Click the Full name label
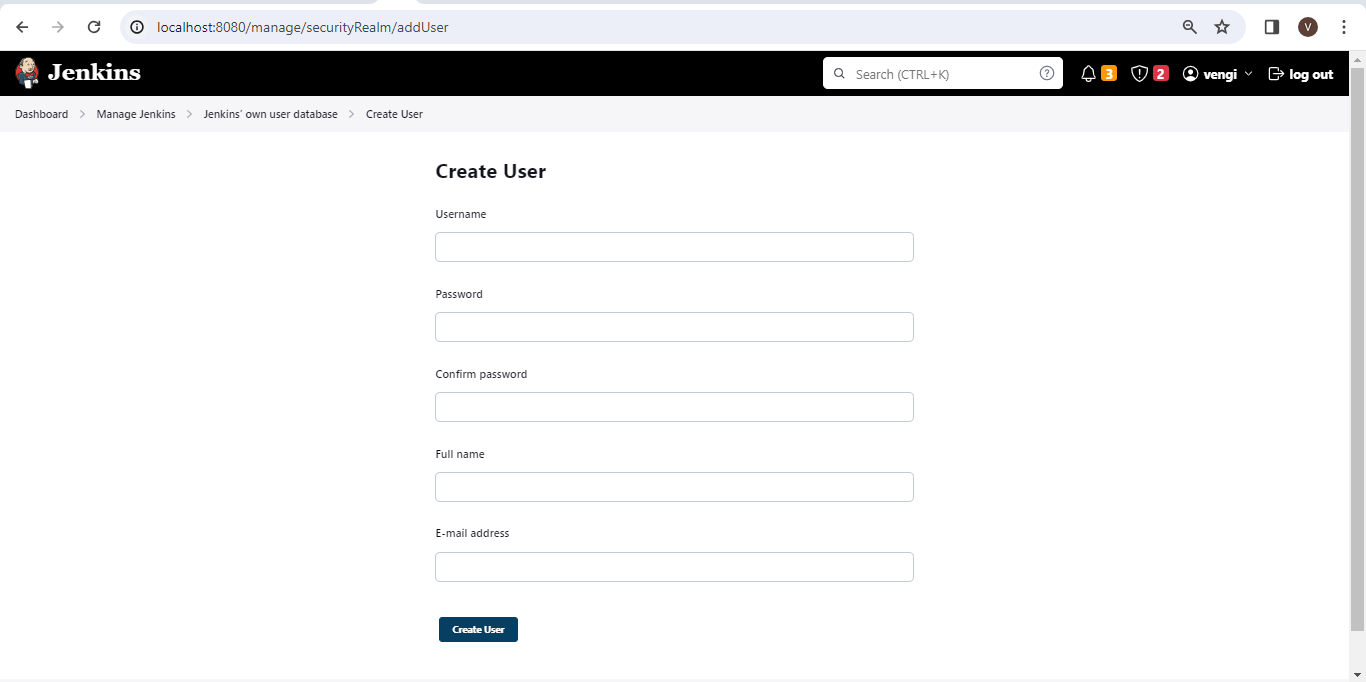This screenshot has width=1366, height=682. click(x=460, y=454)
